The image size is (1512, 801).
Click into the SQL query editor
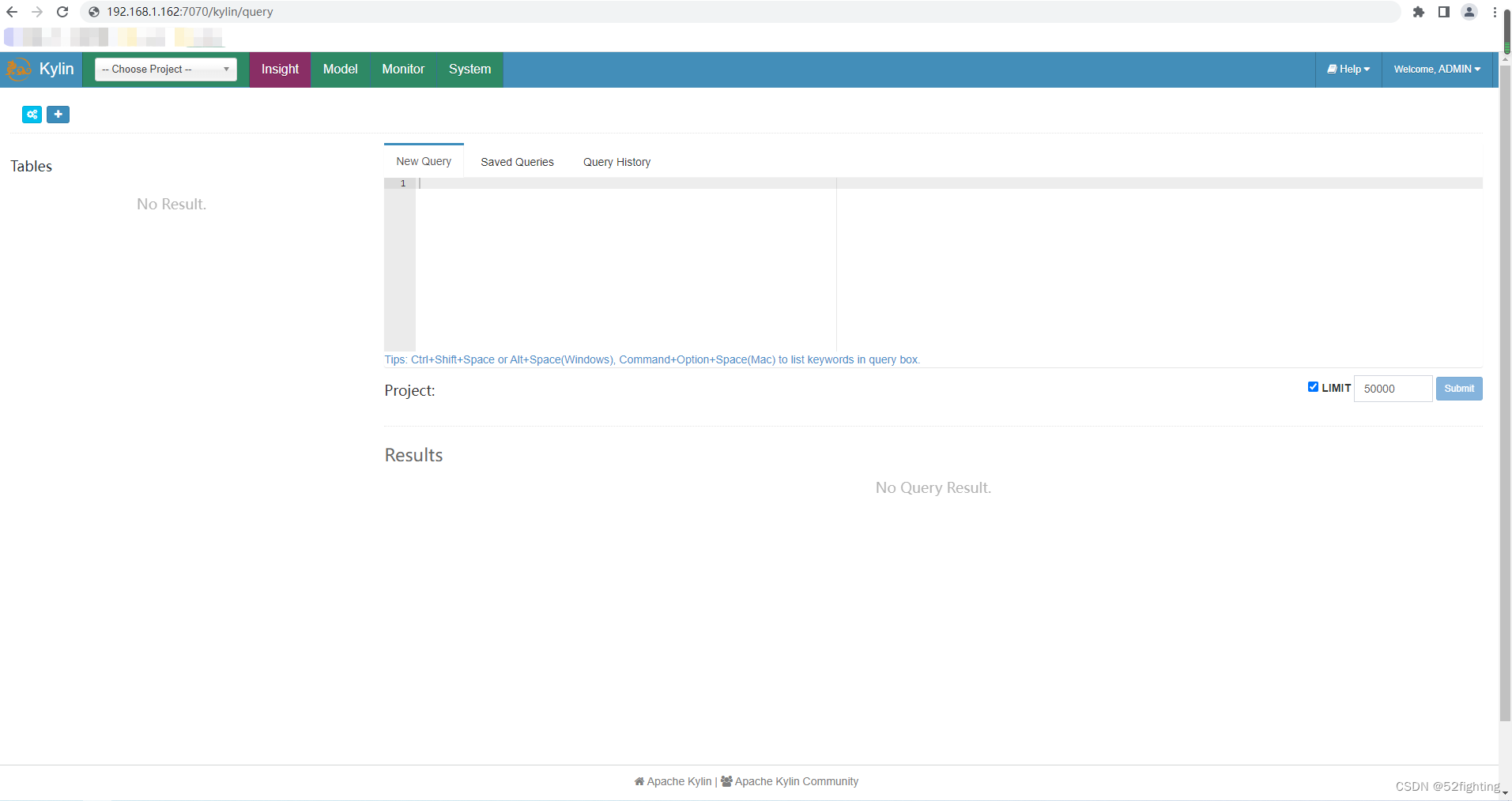click(948, 265)
